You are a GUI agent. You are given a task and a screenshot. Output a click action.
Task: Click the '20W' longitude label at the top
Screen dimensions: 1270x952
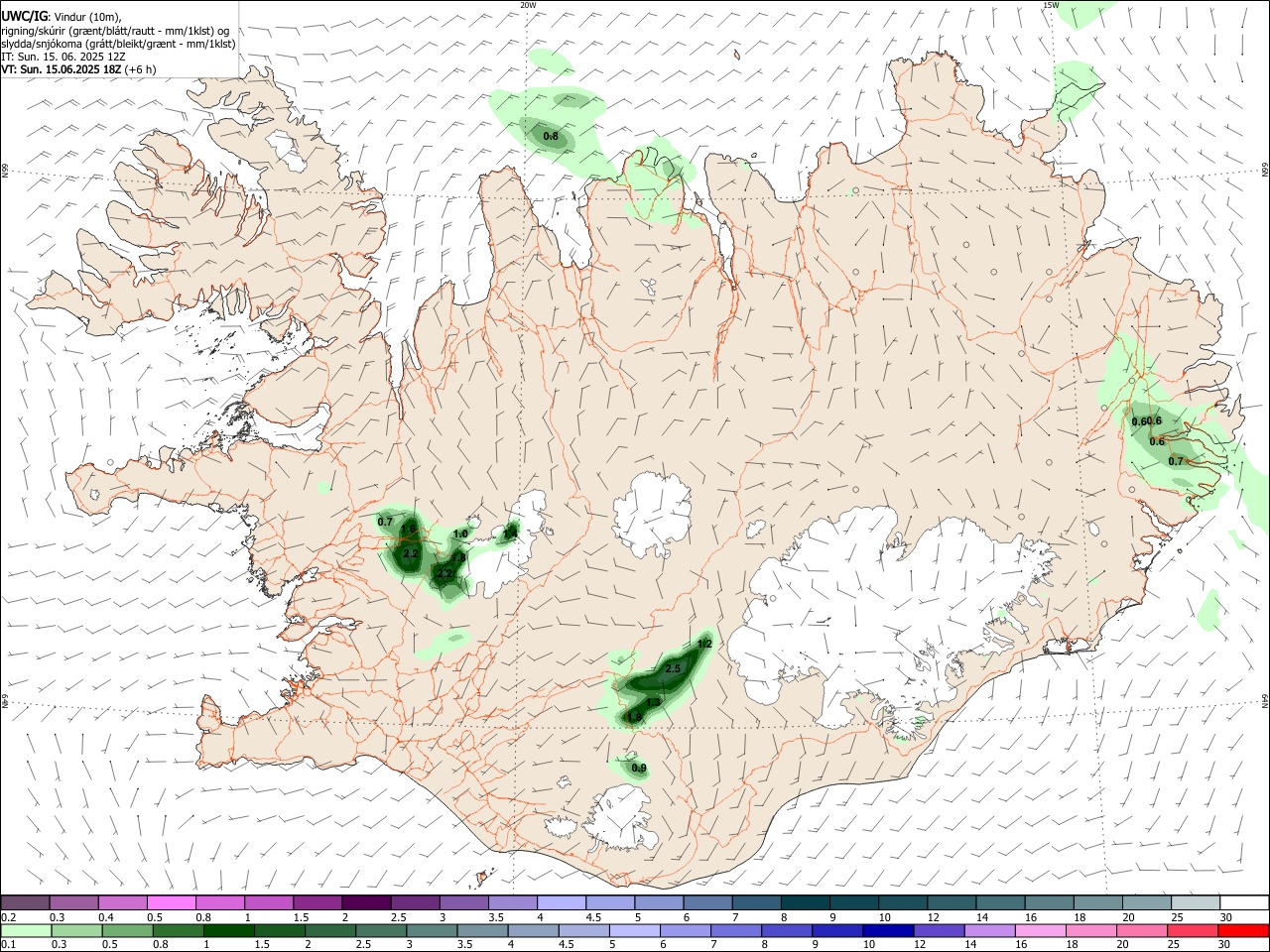coord(528,5)
